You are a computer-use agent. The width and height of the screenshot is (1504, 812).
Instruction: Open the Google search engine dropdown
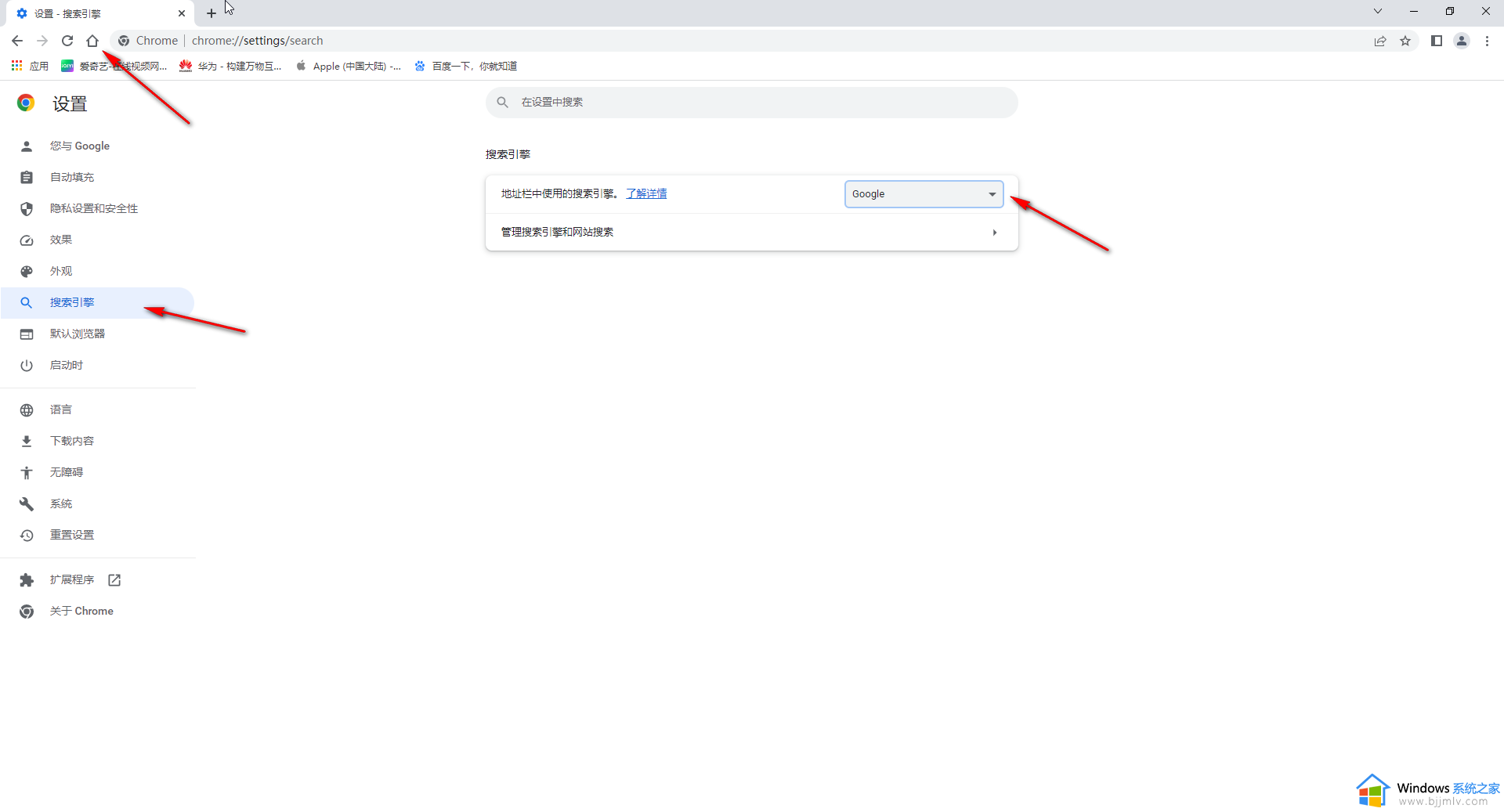pos(924,194)
